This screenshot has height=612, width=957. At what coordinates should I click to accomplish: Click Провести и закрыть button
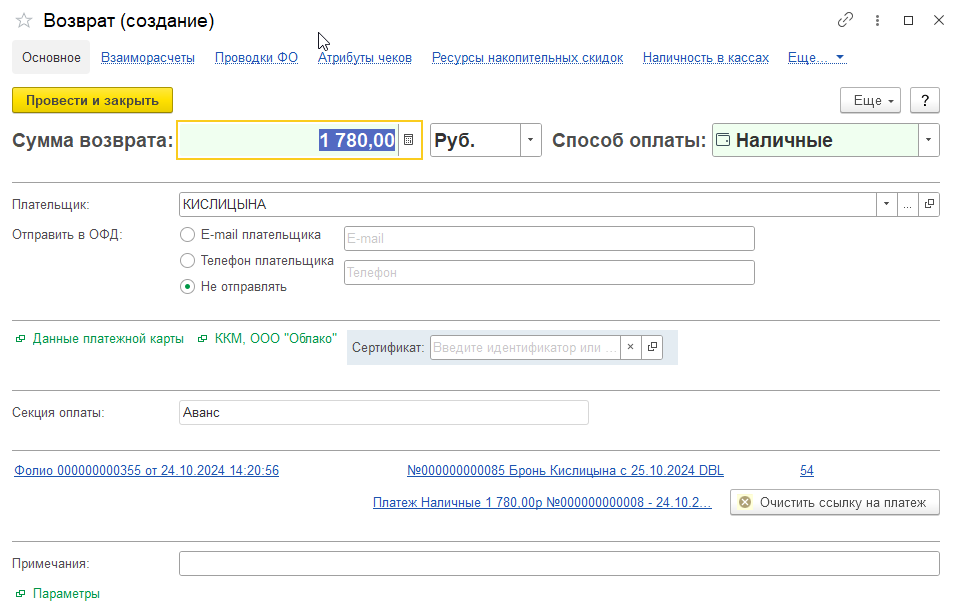pyautogui.click(x=92, y=100)
